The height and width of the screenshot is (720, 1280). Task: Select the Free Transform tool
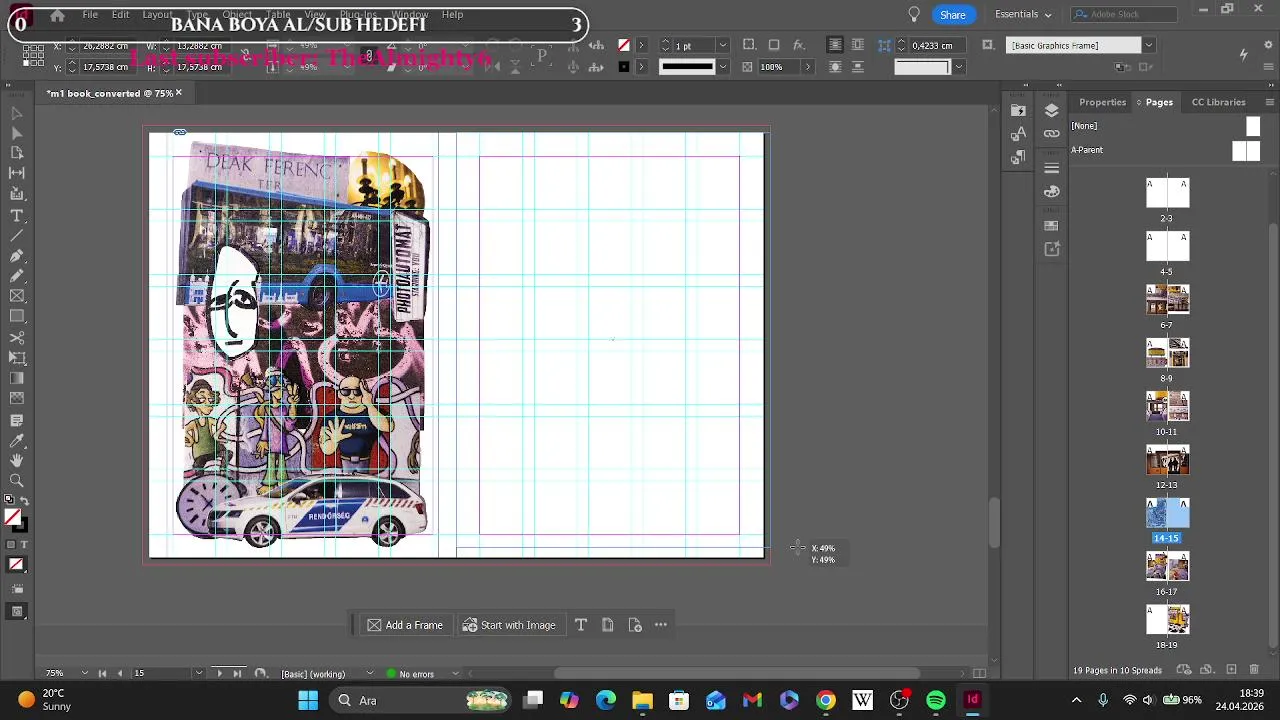17,358
